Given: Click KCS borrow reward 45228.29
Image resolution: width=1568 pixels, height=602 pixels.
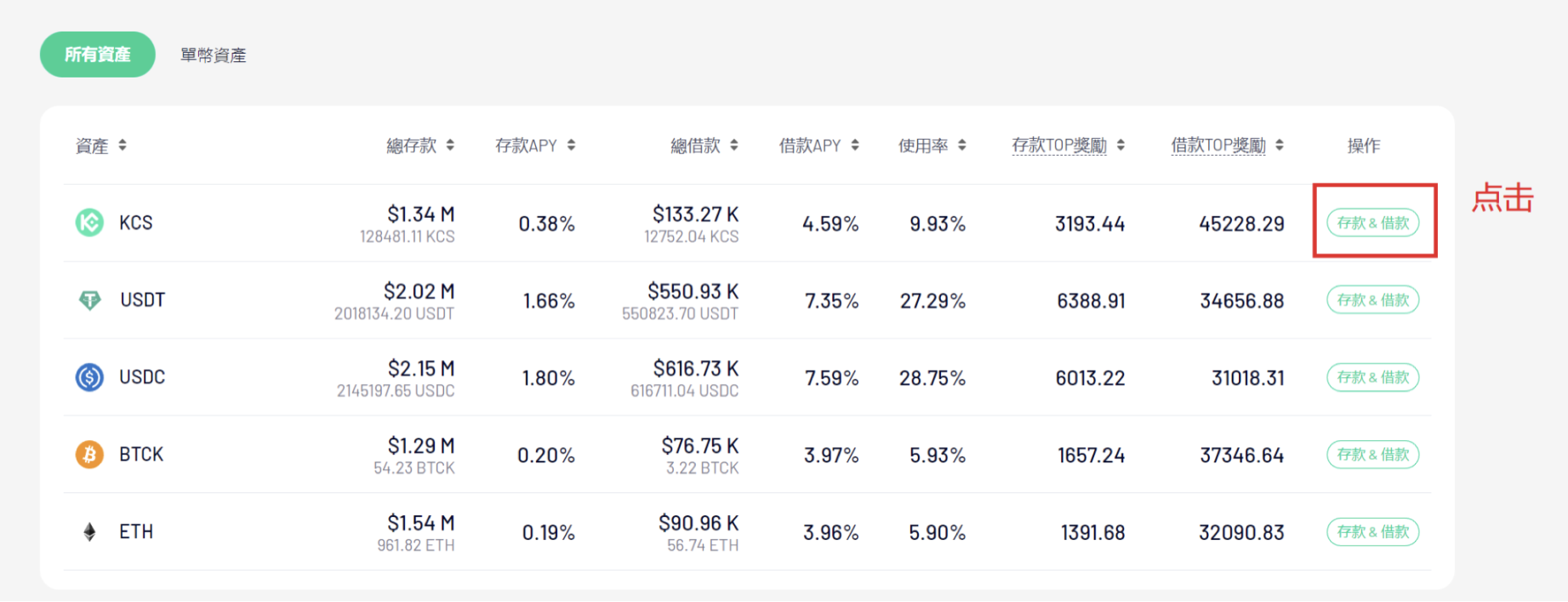Looking at the screenshot, I should click(x=1241, y=224).
